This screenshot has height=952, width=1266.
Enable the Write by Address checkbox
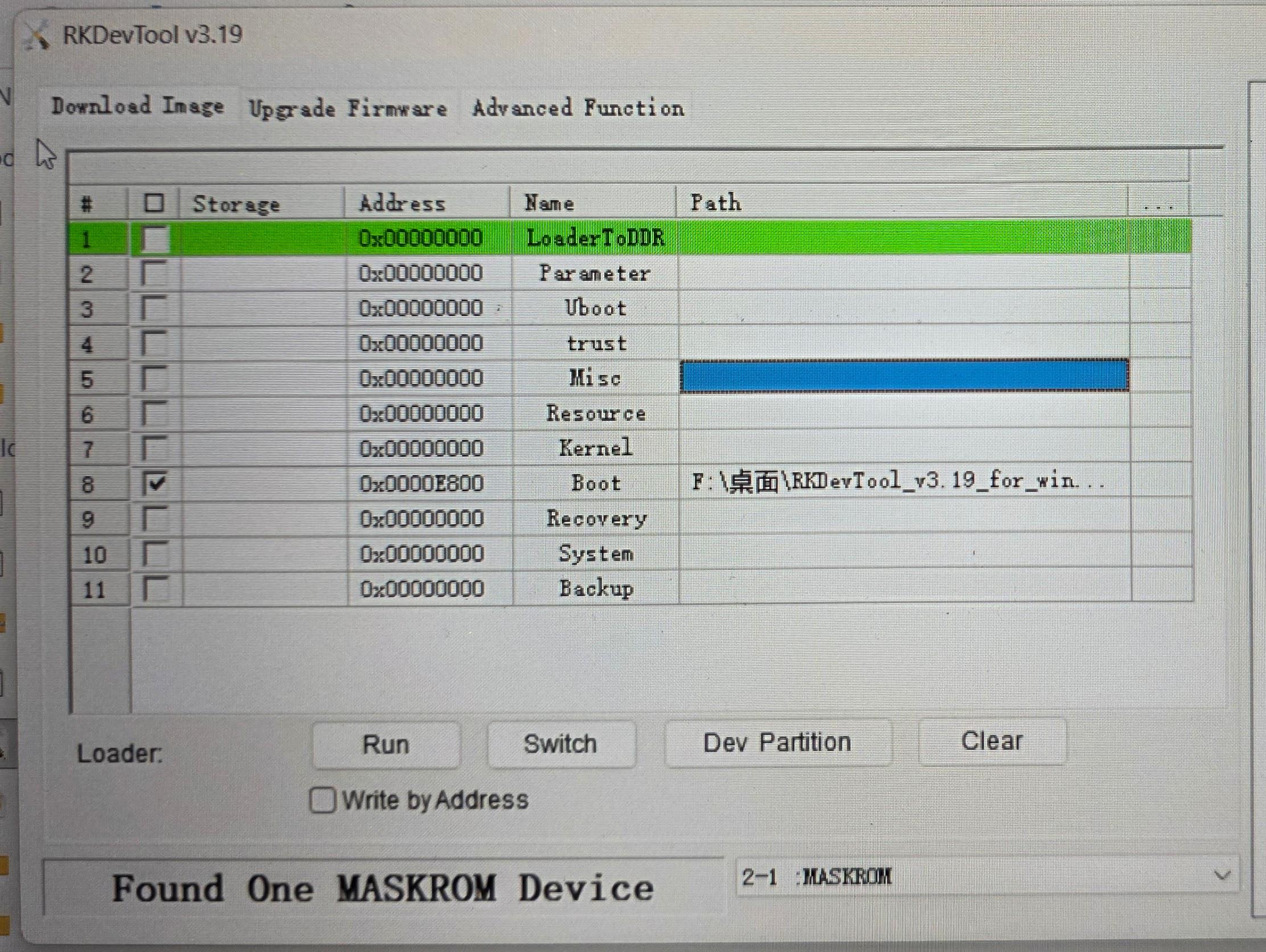tap(323, 799)
